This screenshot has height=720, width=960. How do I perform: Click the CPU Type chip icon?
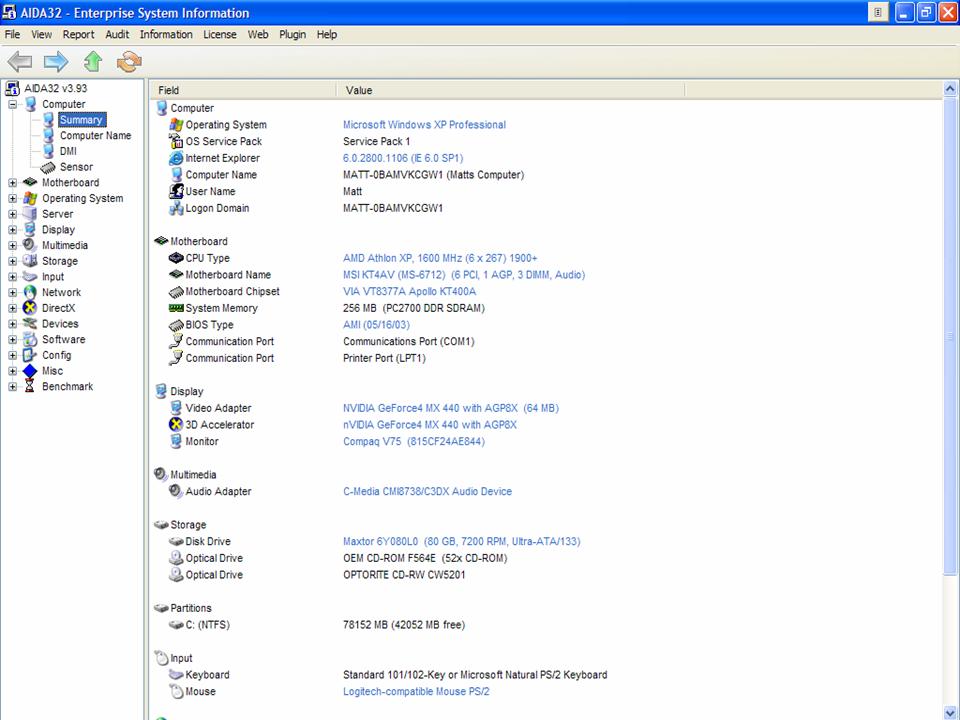pyautogui.click(x=176, y=258)
